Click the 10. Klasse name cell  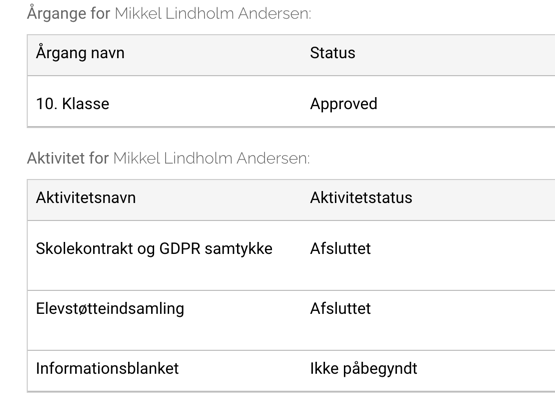(x=73, y=104)
